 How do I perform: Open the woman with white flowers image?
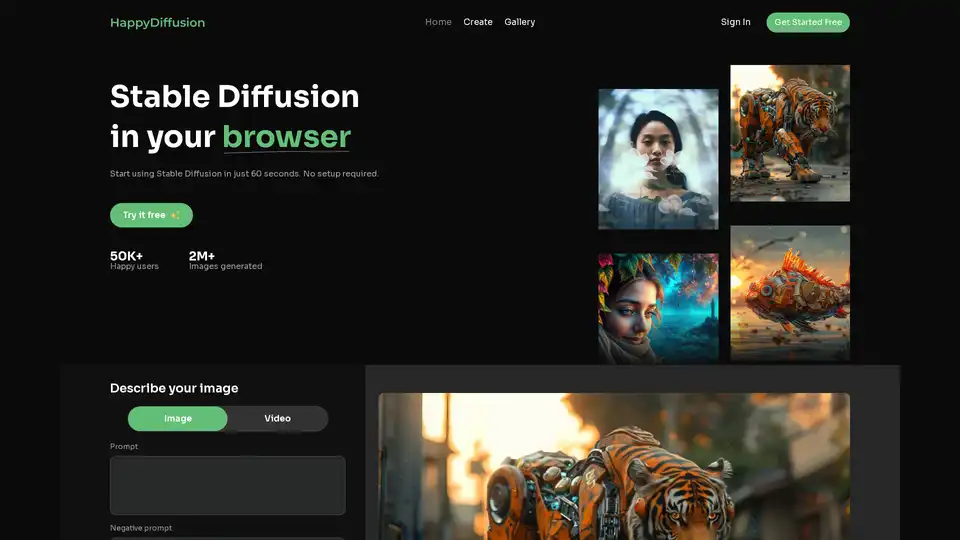coord(658,159)
